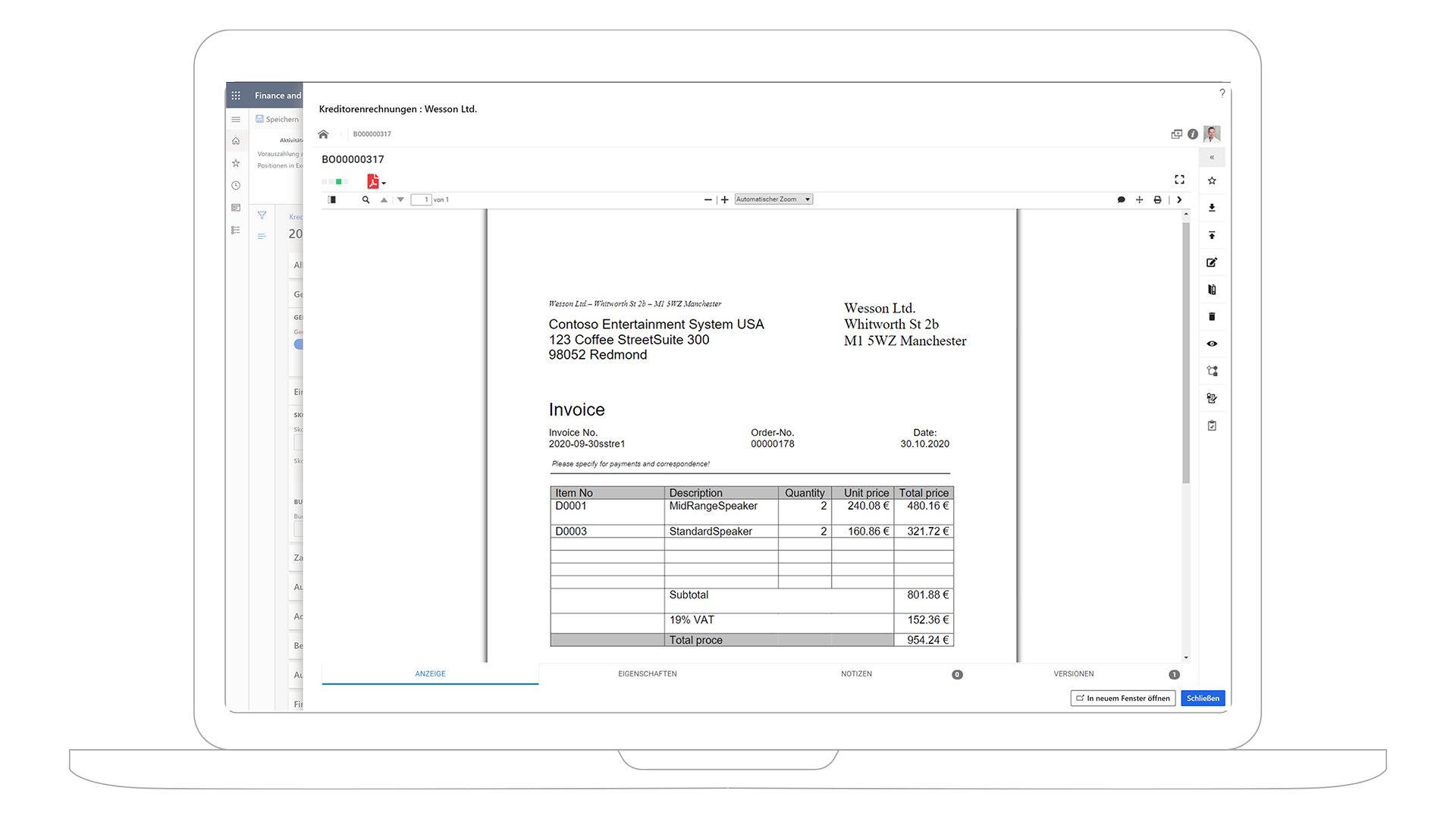Image resolution: width=1456 pixels, height=819 pixels.
Task: Open the dossier/binder icon in action bar
Action: click(x=1212, y=290)
